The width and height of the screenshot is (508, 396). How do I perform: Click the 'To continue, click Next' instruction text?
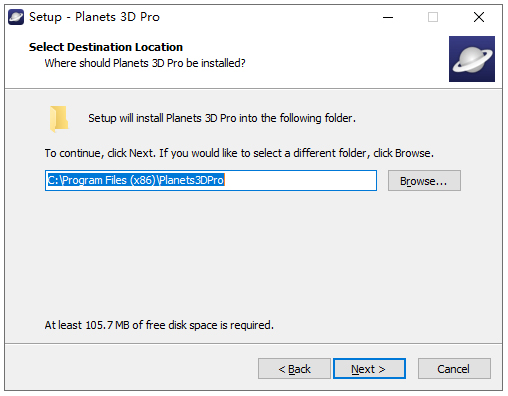[239, 153]
